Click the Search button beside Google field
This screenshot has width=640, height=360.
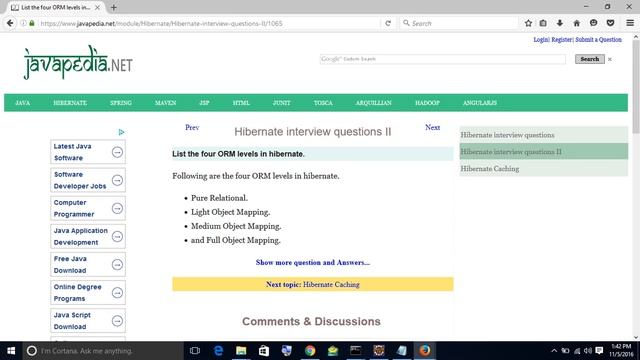590,59
